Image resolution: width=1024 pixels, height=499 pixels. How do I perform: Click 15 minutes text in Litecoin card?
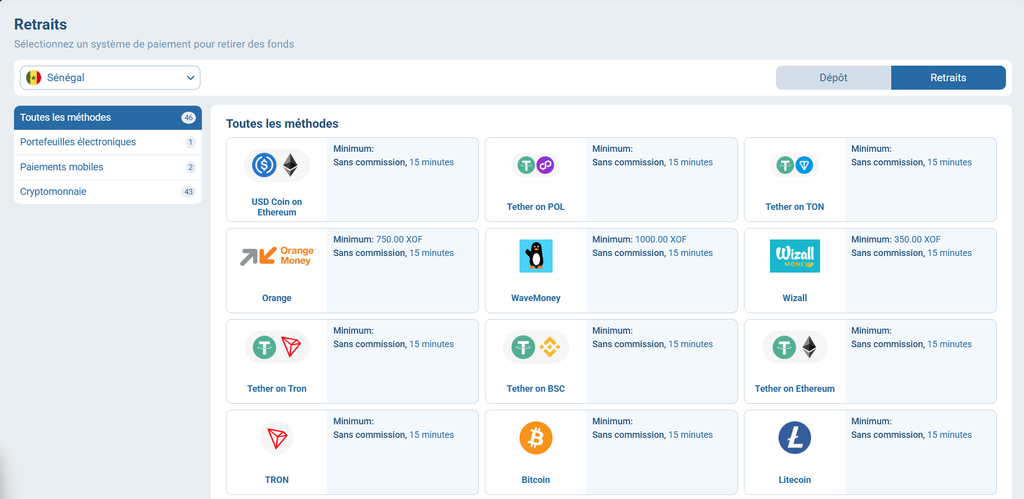[x=950, y=435]
